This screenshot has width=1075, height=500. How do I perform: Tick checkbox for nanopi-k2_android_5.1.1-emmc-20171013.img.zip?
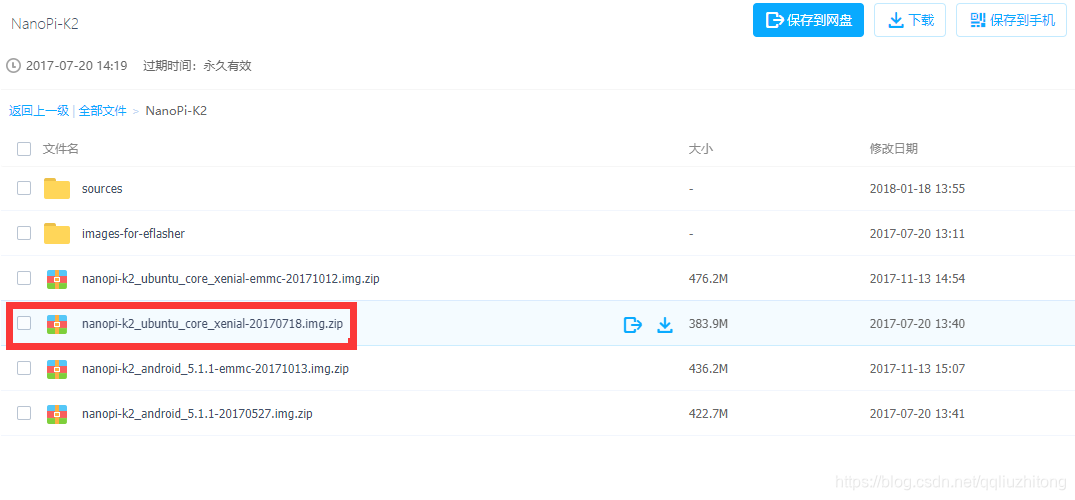point(24,368)
